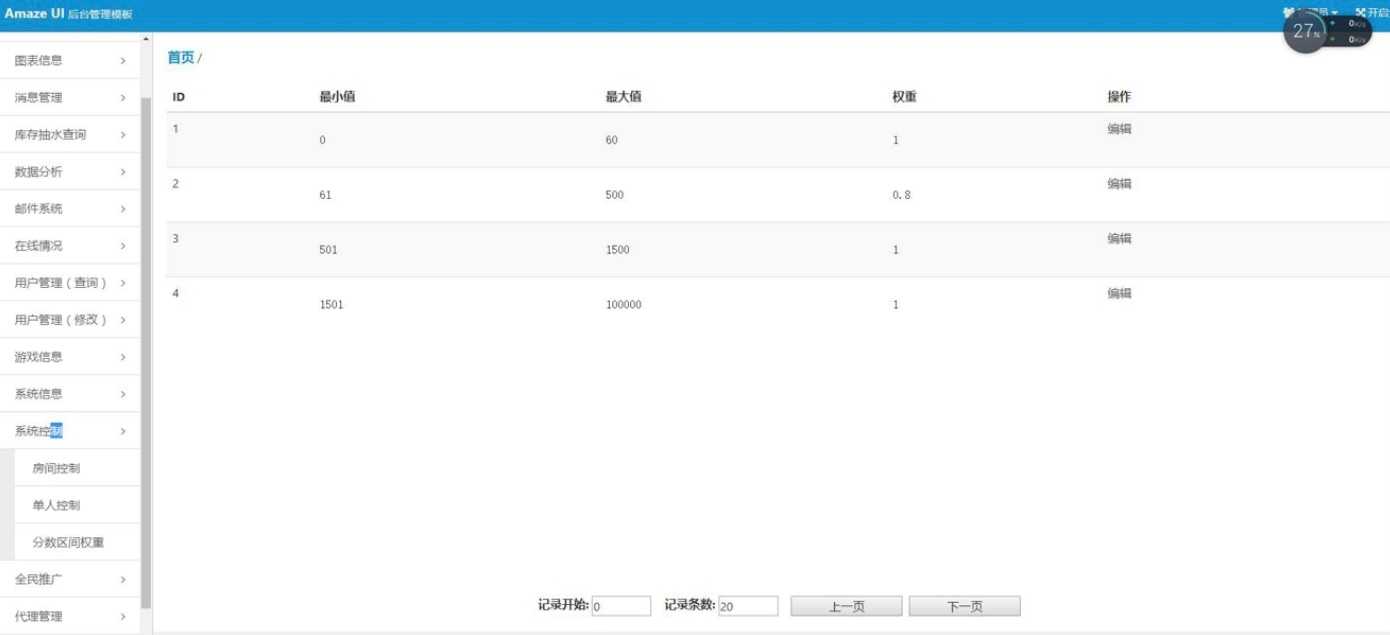Click chevron next to 库存抽水查询
This screenshot has height=635, width=1390.
123,135
